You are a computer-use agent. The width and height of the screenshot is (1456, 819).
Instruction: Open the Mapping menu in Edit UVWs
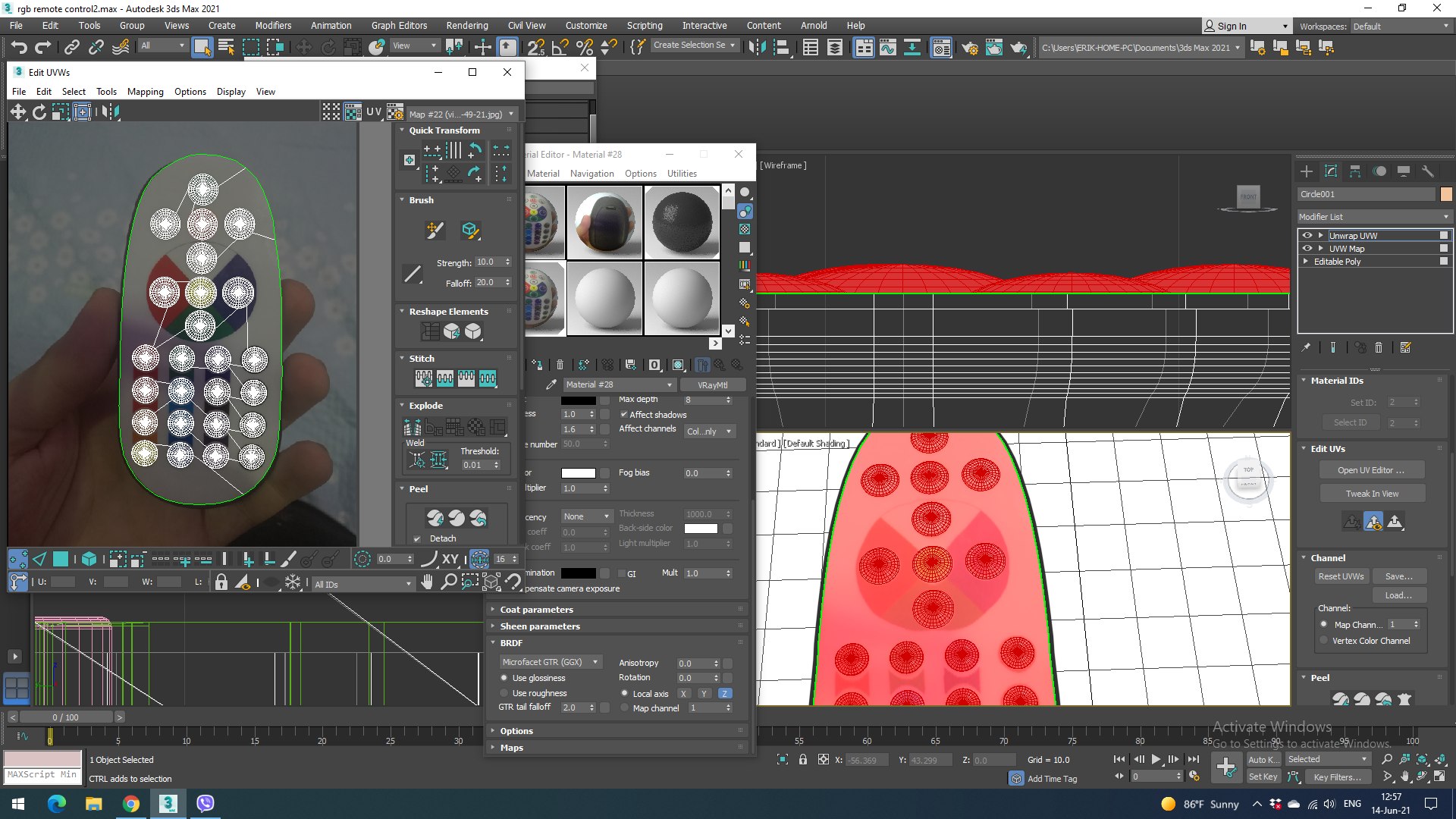tap(145, 92)
